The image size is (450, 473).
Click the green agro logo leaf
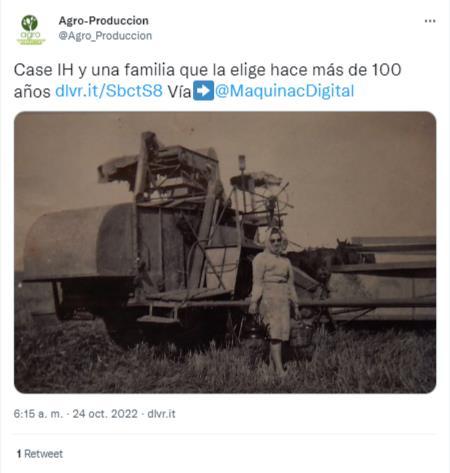point(30,23)
